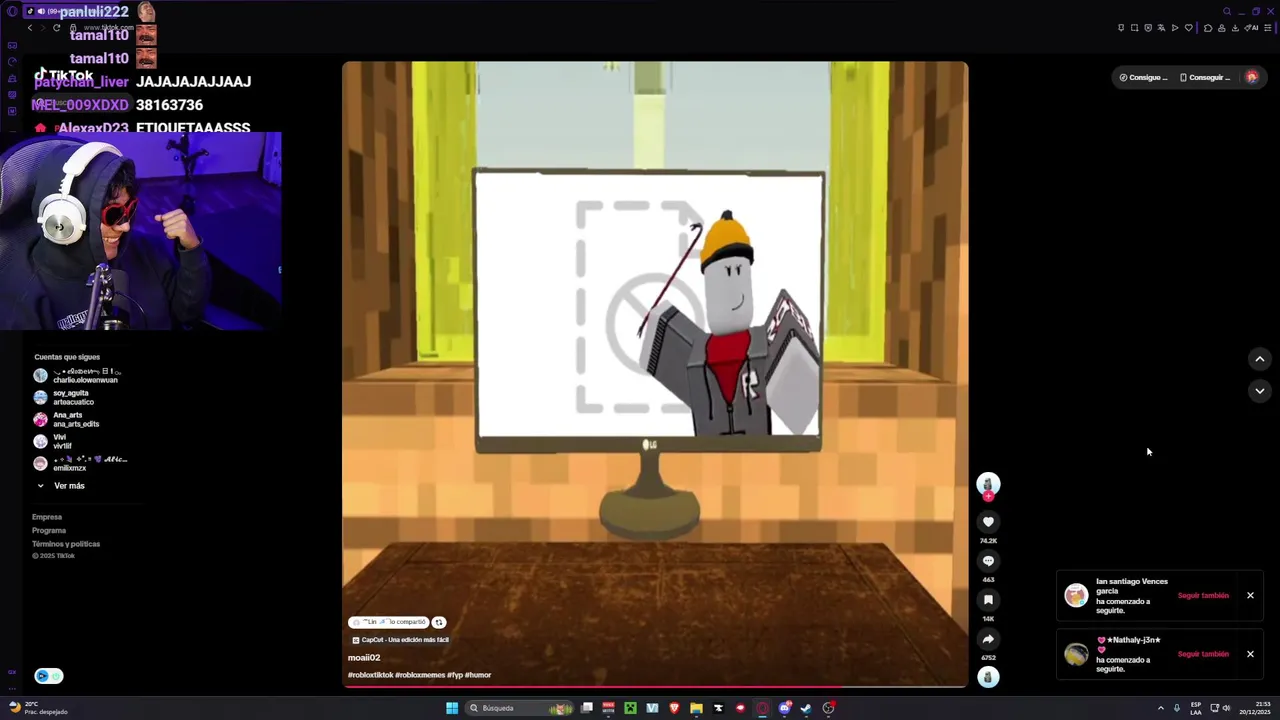Follow back Nathaly-j3n with Seguir también
1280x720 pixels.
1203,654
